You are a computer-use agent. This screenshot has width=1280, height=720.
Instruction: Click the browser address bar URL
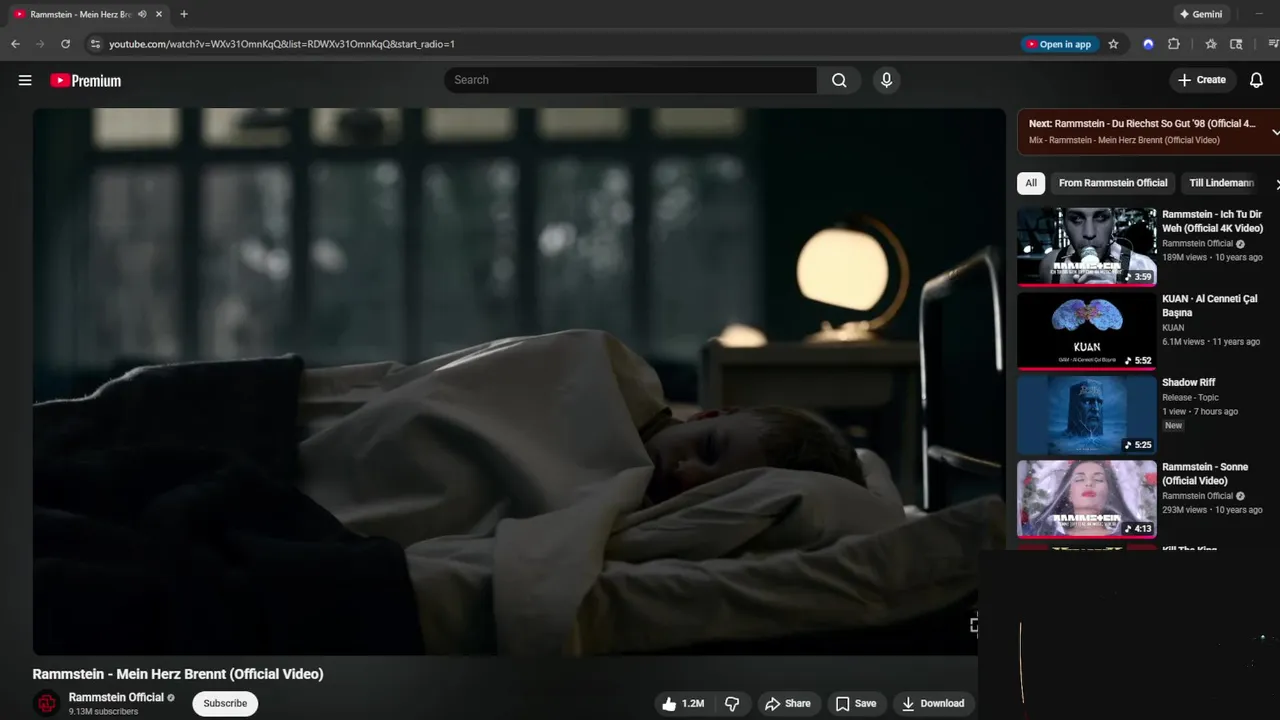coord(282,44)
